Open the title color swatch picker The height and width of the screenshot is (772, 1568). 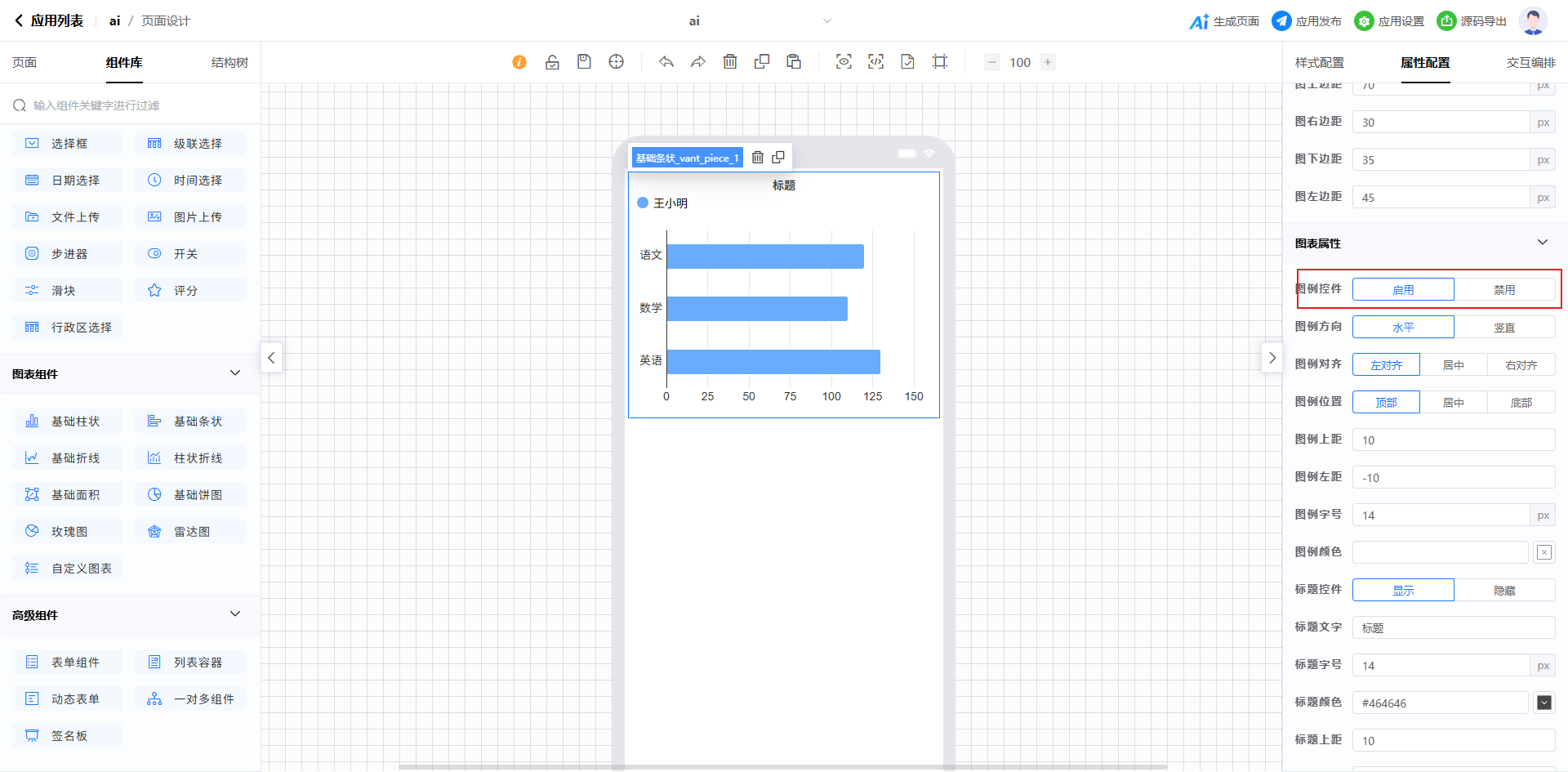coord(1543,703)
